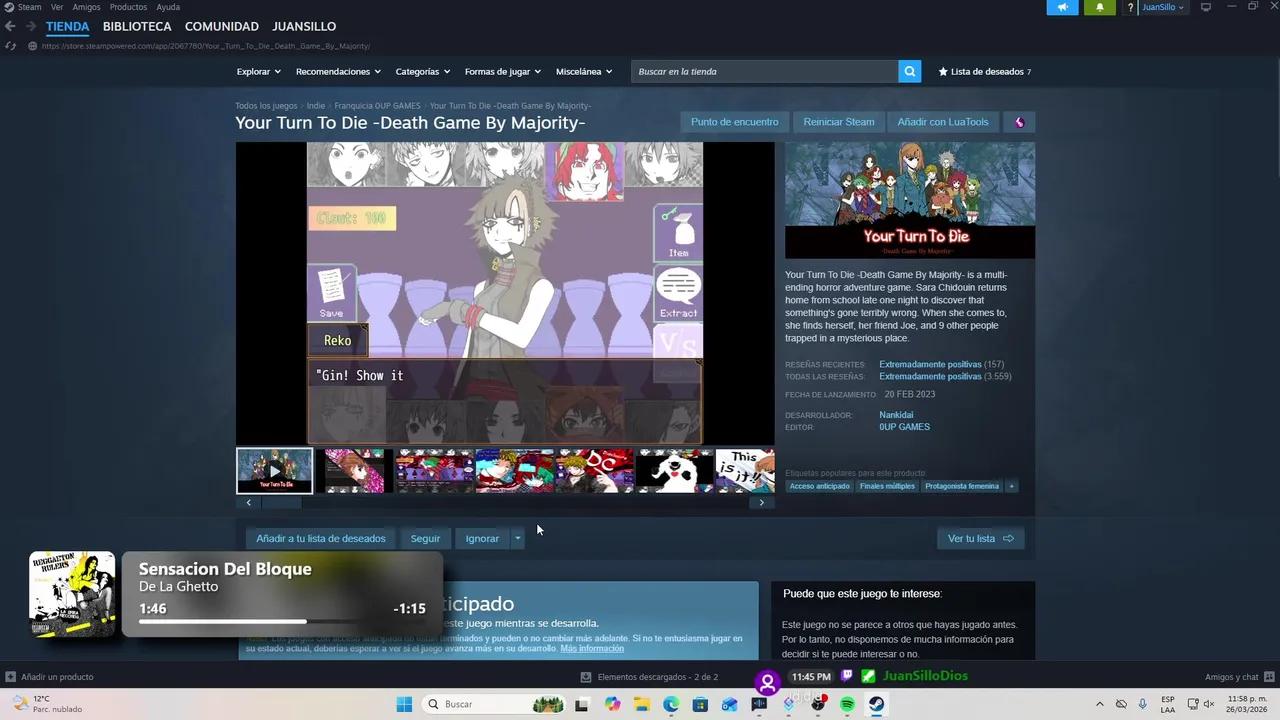Switch to the COMUNIDAD tab
The width and height of the screenshot is (1280, 720).
(x=222, y=26)
